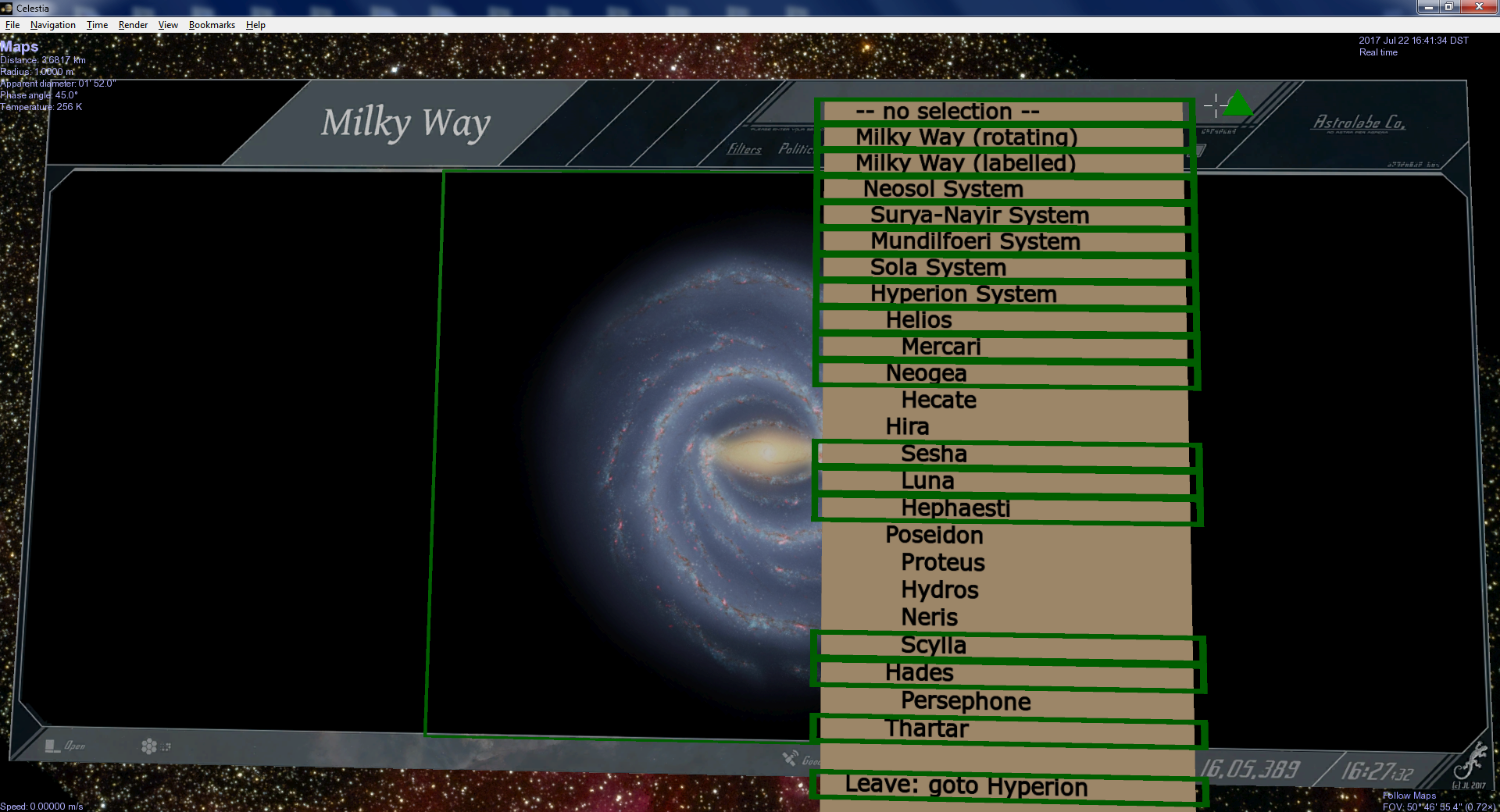Open the Render menu

[133, 25]
